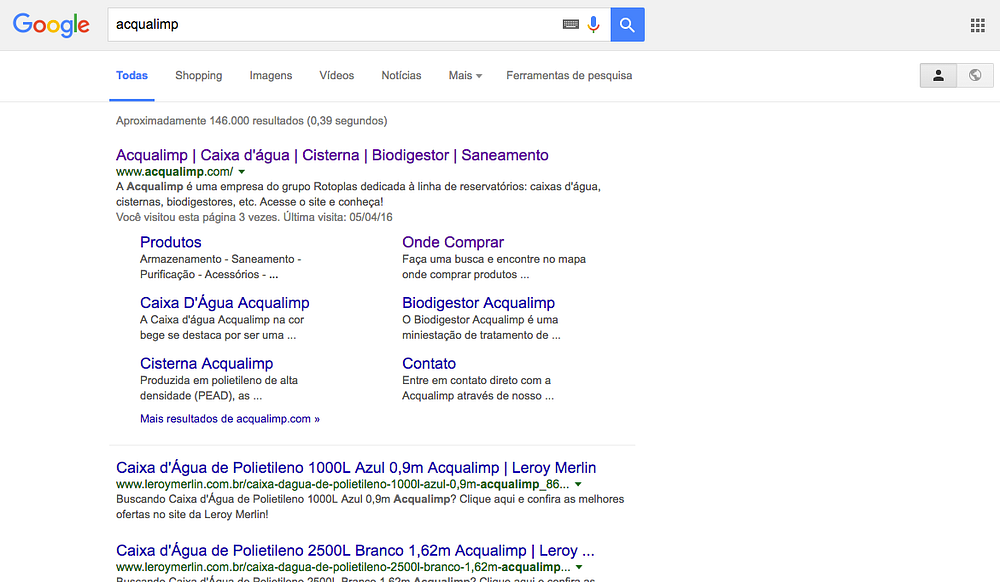Open the Biodigestor Acqualimp sitelink
The height and width of the screenshot is (582, 1000).
478,303
